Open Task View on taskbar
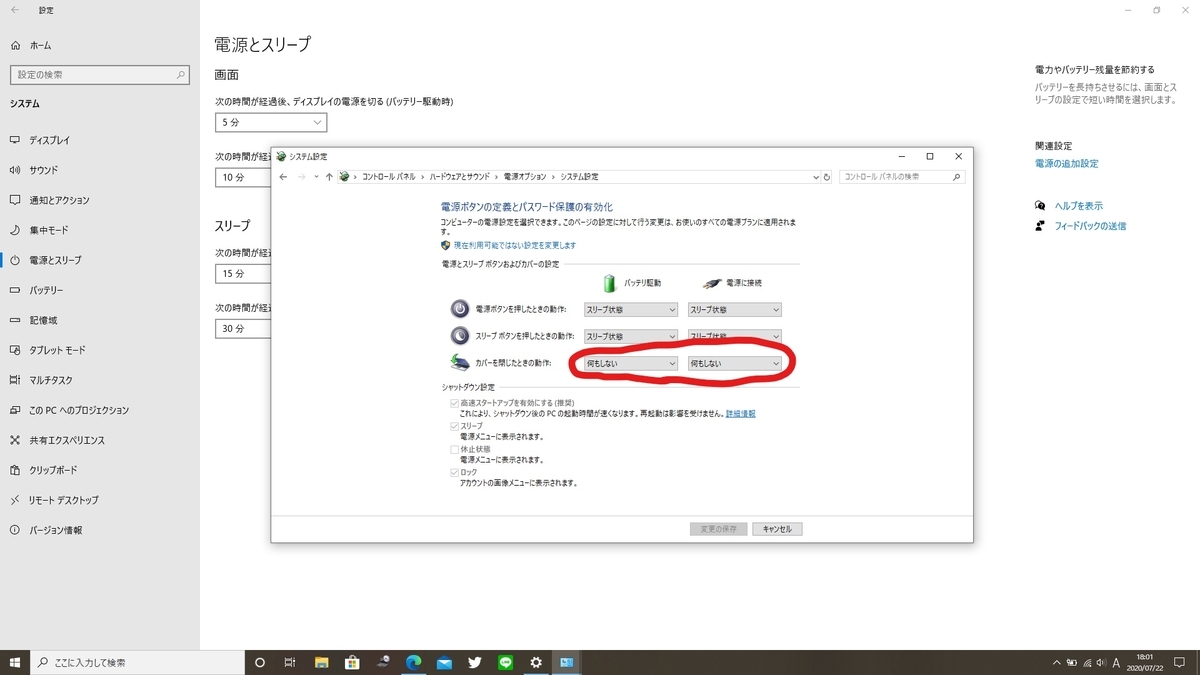The height and width of the screenshot is (675, 1200). tap(290, 662)
